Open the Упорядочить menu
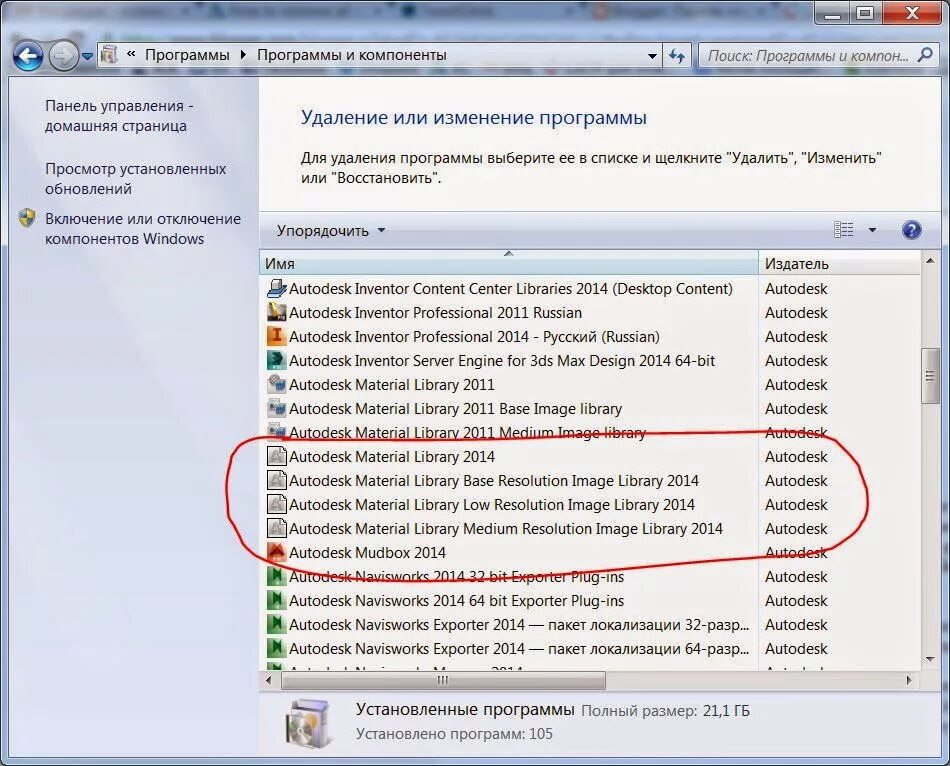This screenshot has height=766, width=950. 331,231
